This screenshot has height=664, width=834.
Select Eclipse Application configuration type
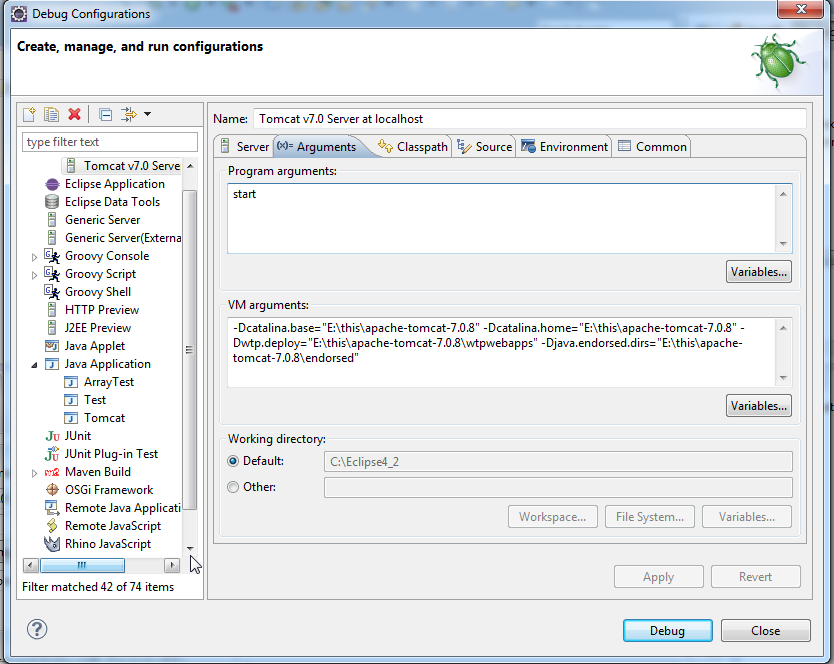pyautogui.click(x=104, y=184)
